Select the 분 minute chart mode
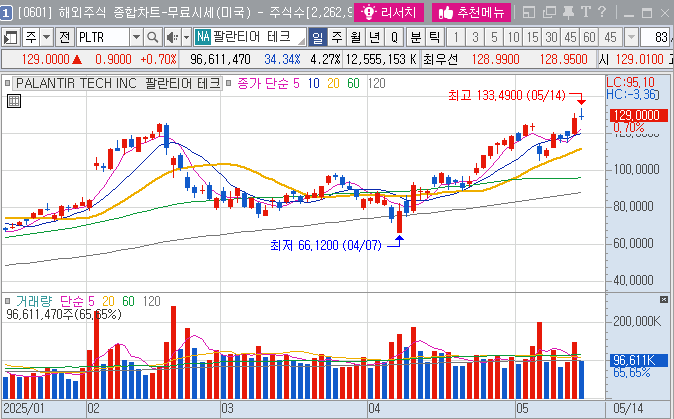This screenshot has width=674, height=419. pos(416,38)
